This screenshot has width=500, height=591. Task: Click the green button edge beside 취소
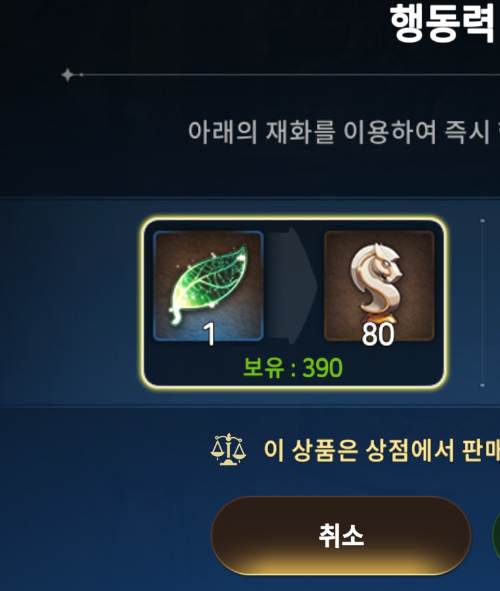coord(496,535)
